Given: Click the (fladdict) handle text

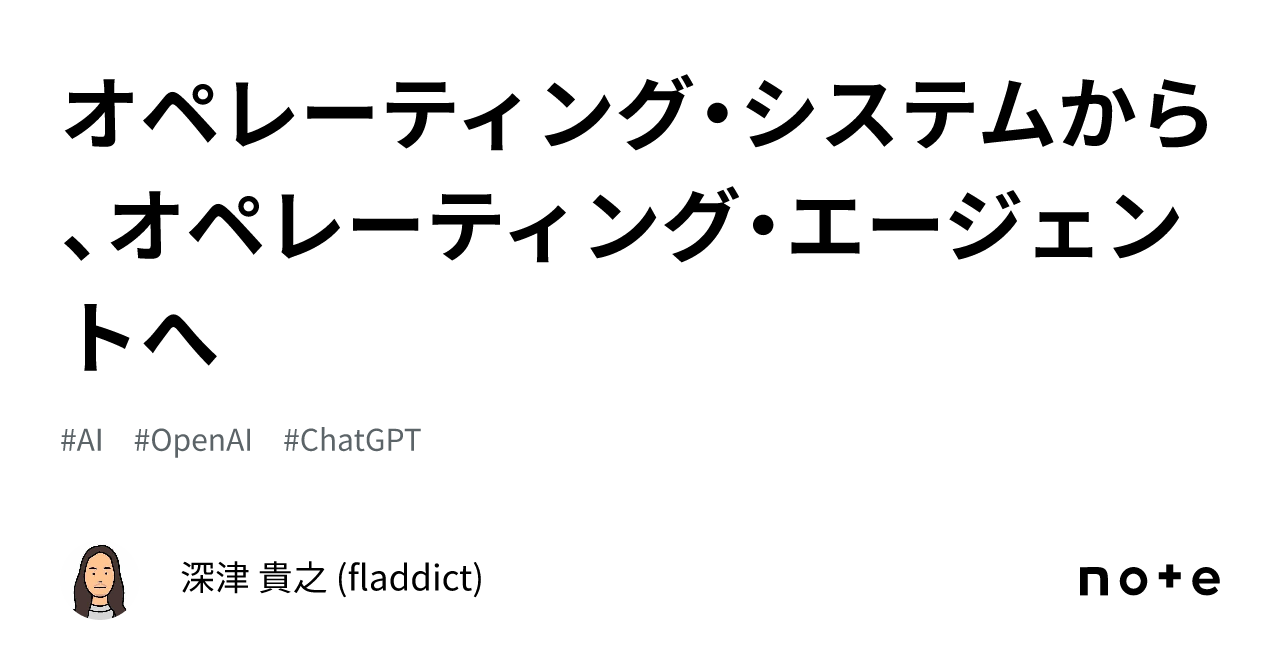Looking at the screenshot, I should (411, 579).
